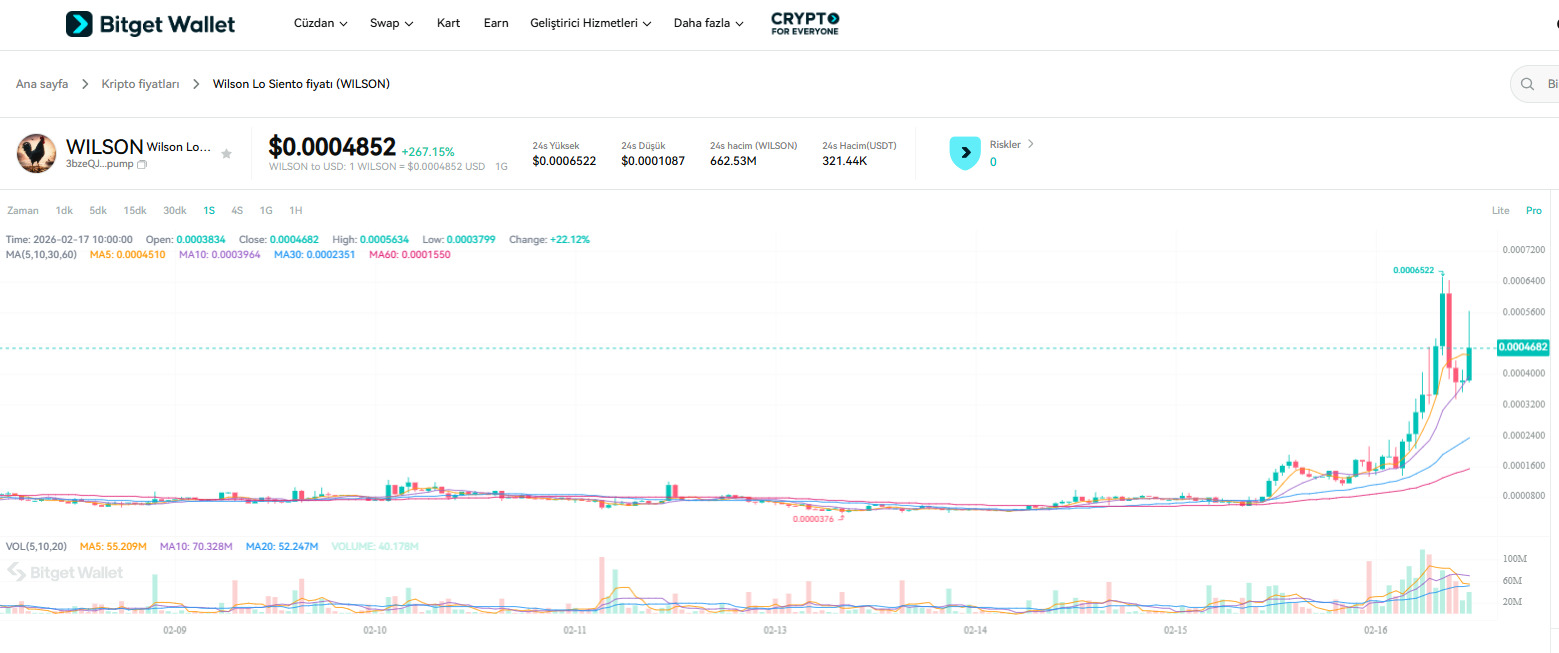The image size is (1559, 653).
Task: Open the Geliştirici Hizmetleri dropdown
Action: click(x=590, y=22)
